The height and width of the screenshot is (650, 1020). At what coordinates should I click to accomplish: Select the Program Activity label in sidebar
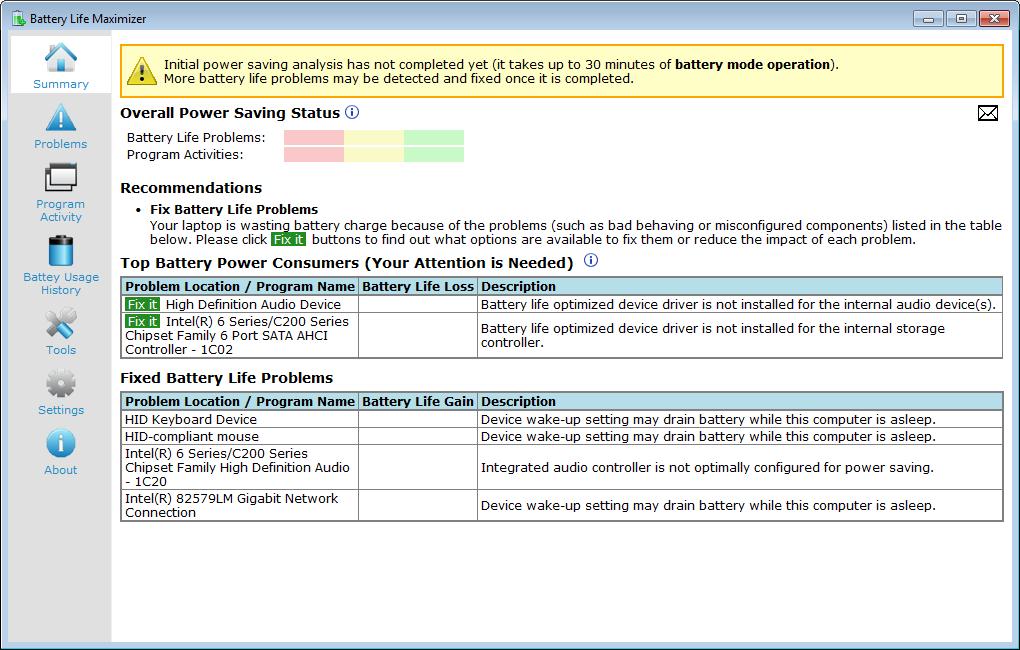point(60,210)
